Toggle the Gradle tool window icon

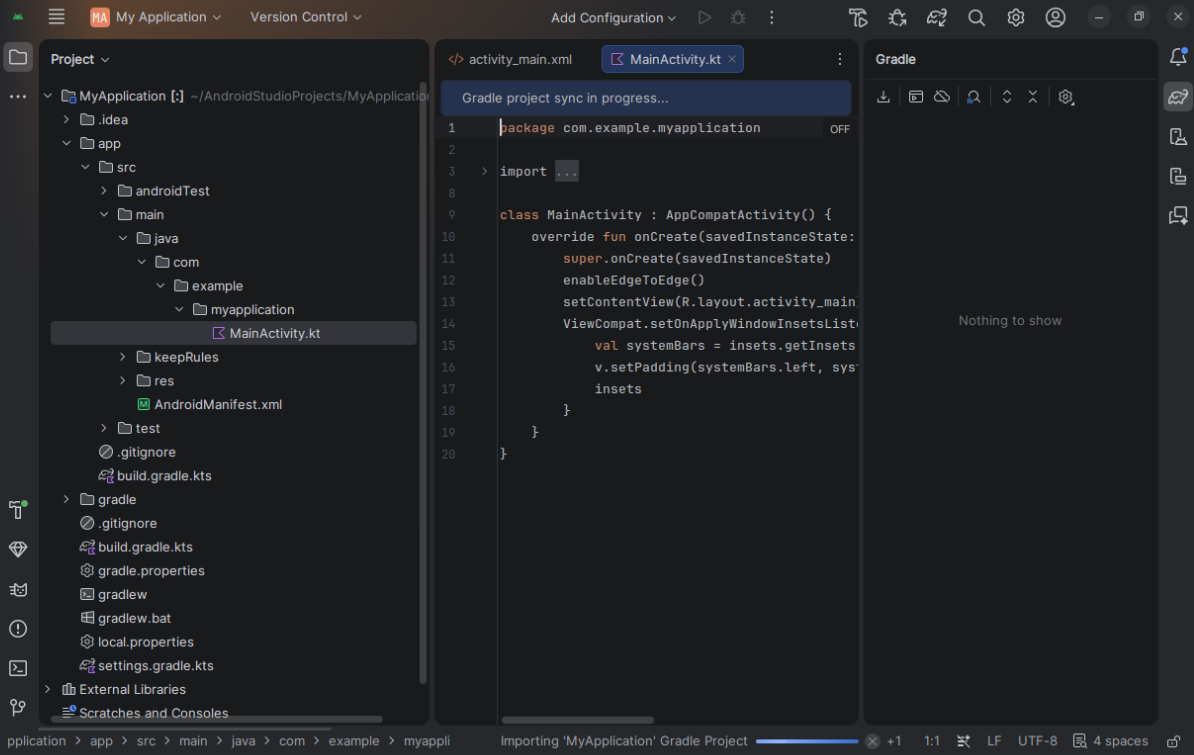1178,97
